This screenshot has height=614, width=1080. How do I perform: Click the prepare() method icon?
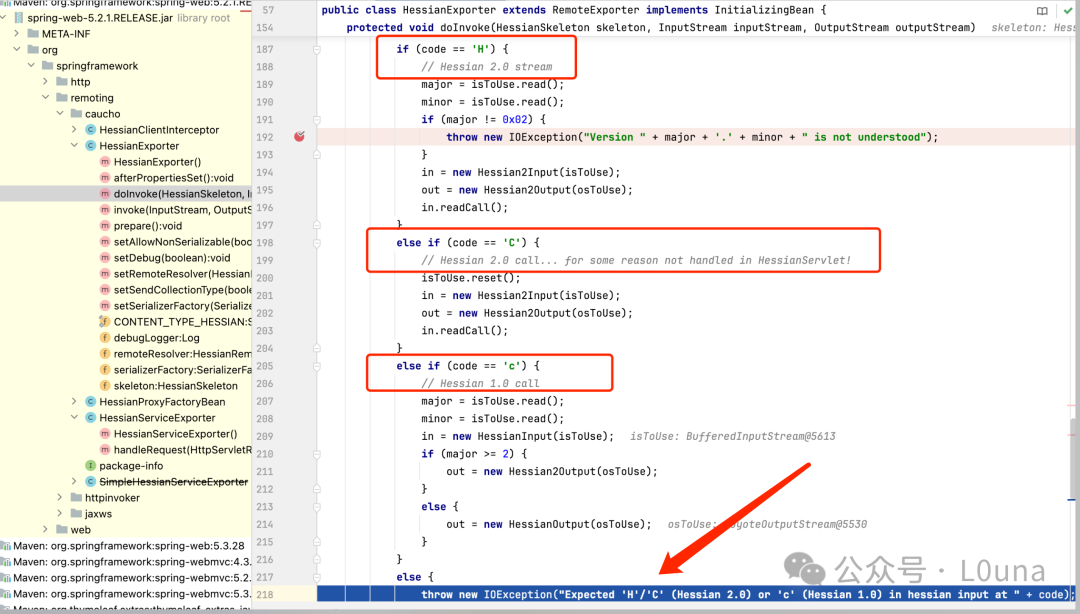tap(105, 226)
